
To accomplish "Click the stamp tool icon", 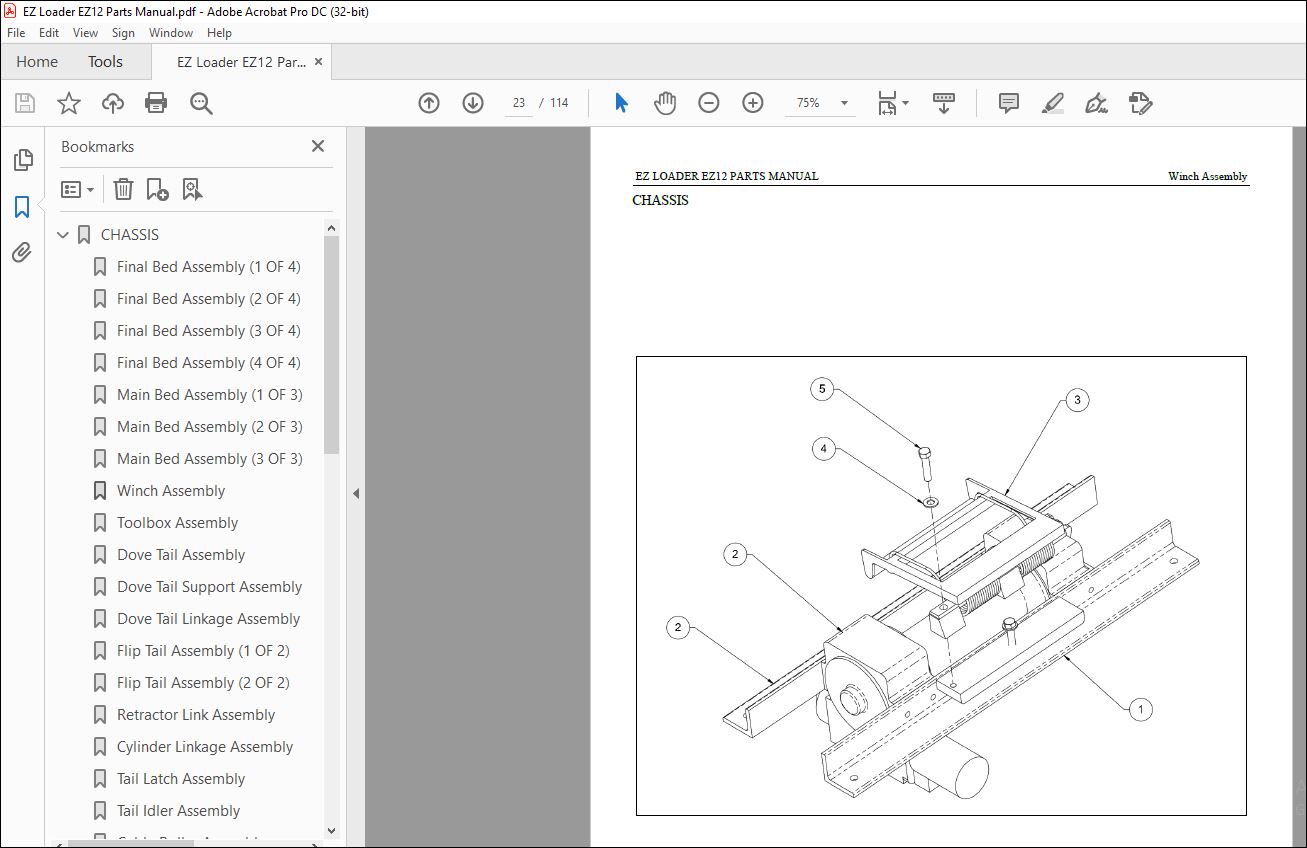I will (x=1141, y=103).
